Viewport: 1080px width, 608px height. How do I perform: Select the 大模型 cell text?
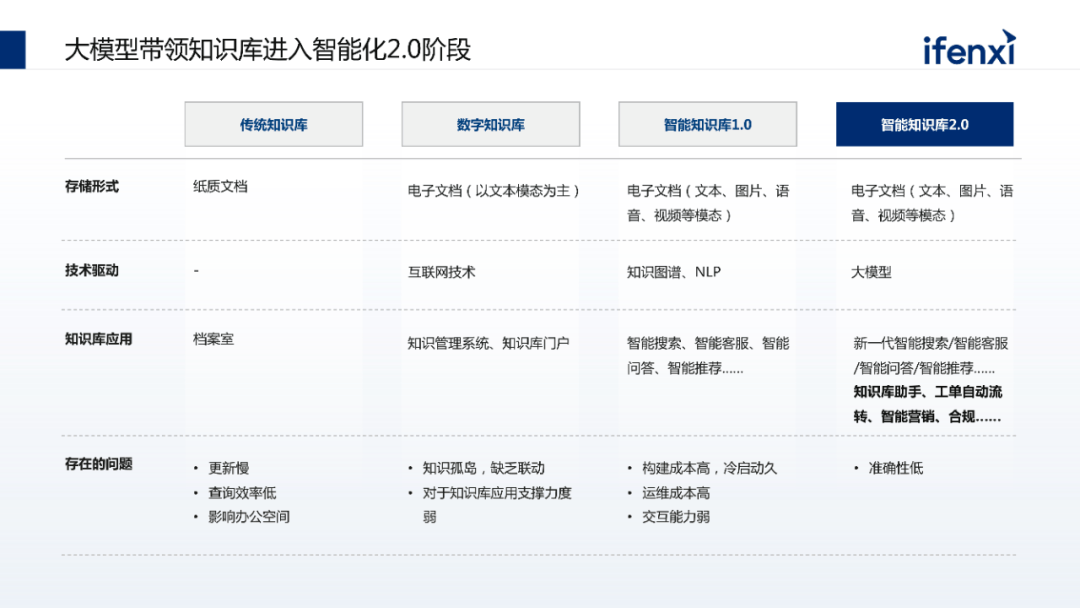click(x=871, y=272)
